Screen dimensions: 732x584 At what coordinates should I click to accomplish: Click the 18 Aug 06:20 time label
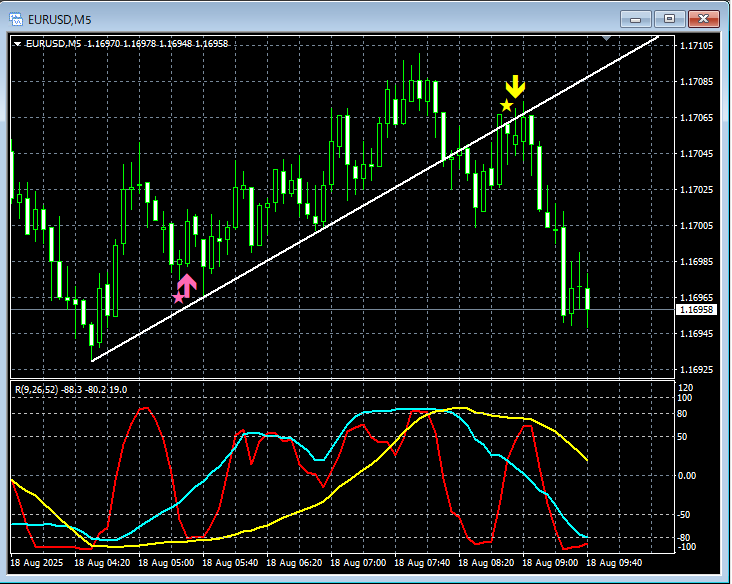294,563
